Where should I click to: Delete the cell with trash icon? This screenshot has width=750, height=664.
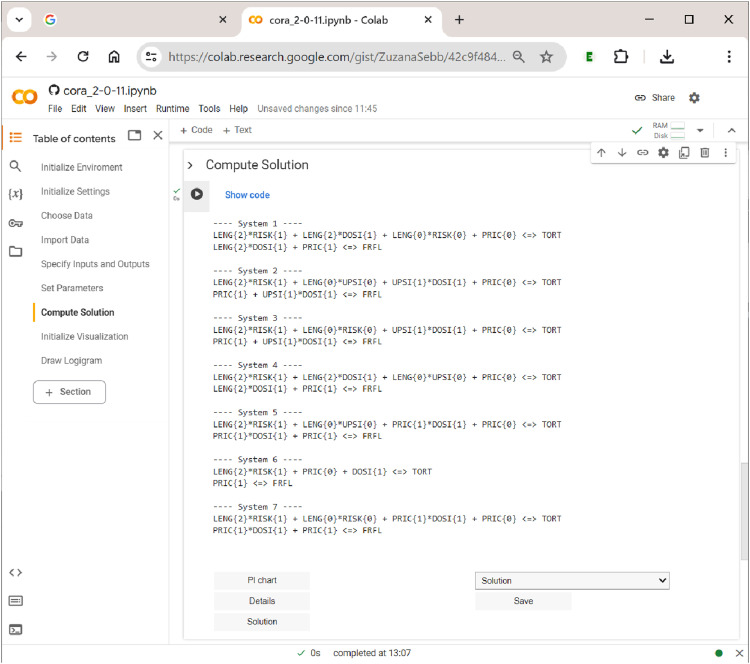[x=705, y=153]
